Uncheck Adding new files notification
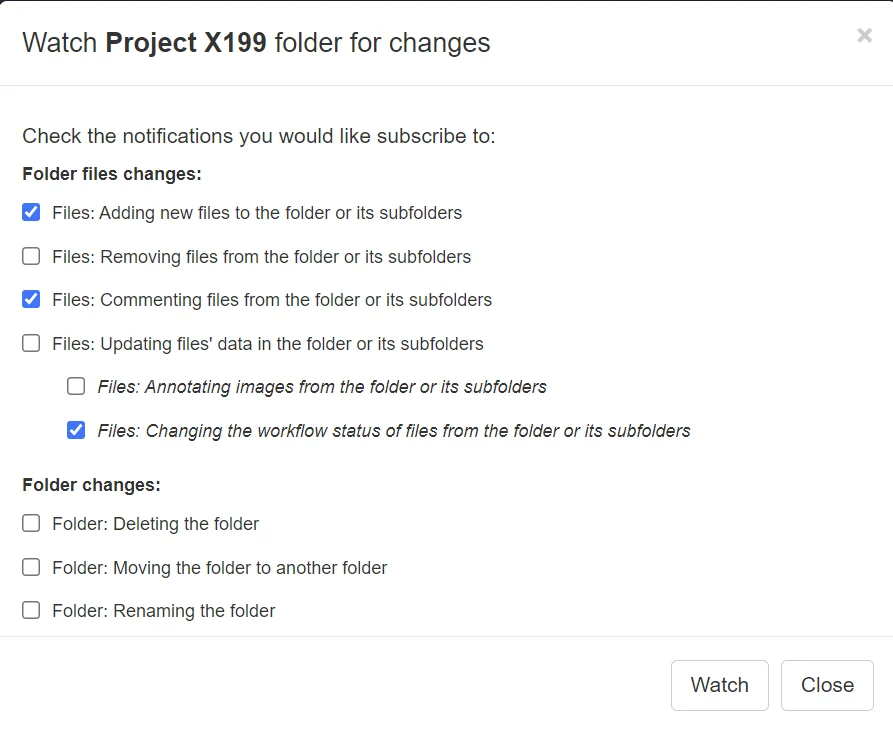This screenshot has width=893, height=729. pos(31,212)
